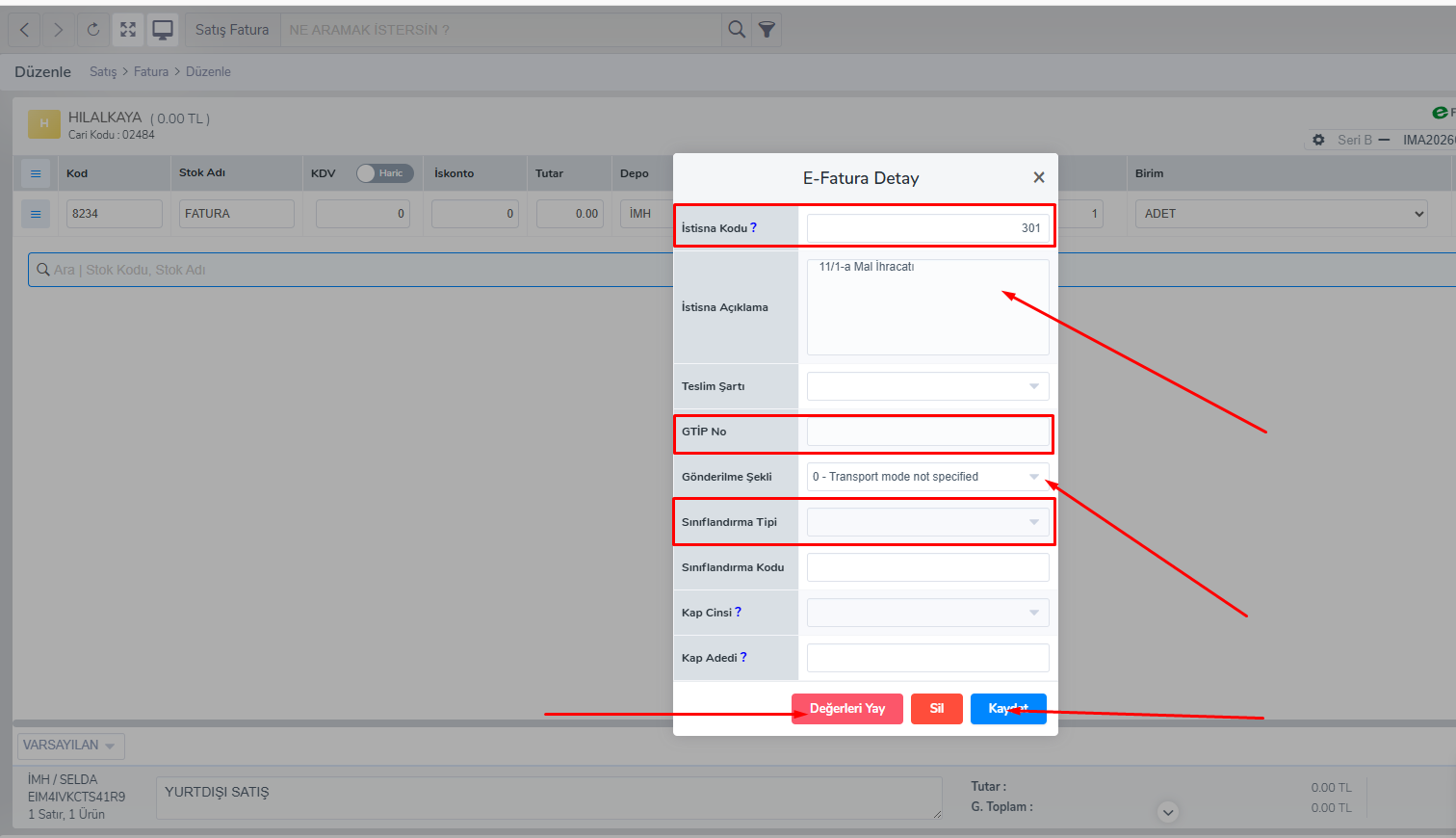
Task: Open the settings gear next to Seri B
Action: click(1318, 140)
